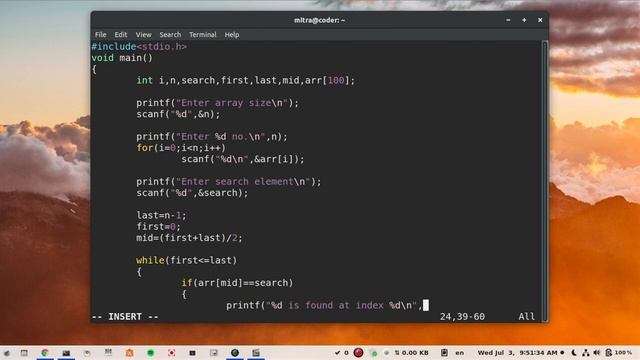Click the 'All' scroll status text
640x360 pixels.
click(527, 317)
